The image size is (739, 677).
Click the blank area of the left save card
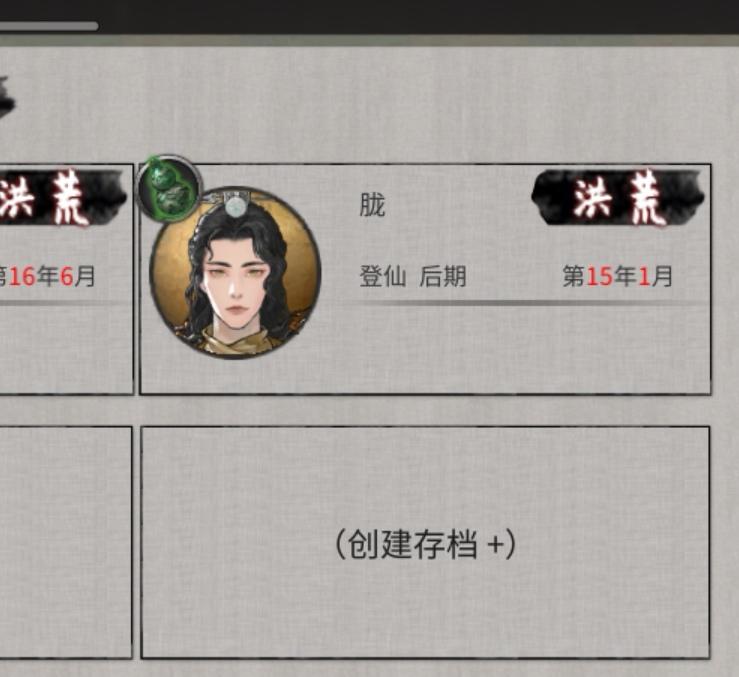pos(66,349)
